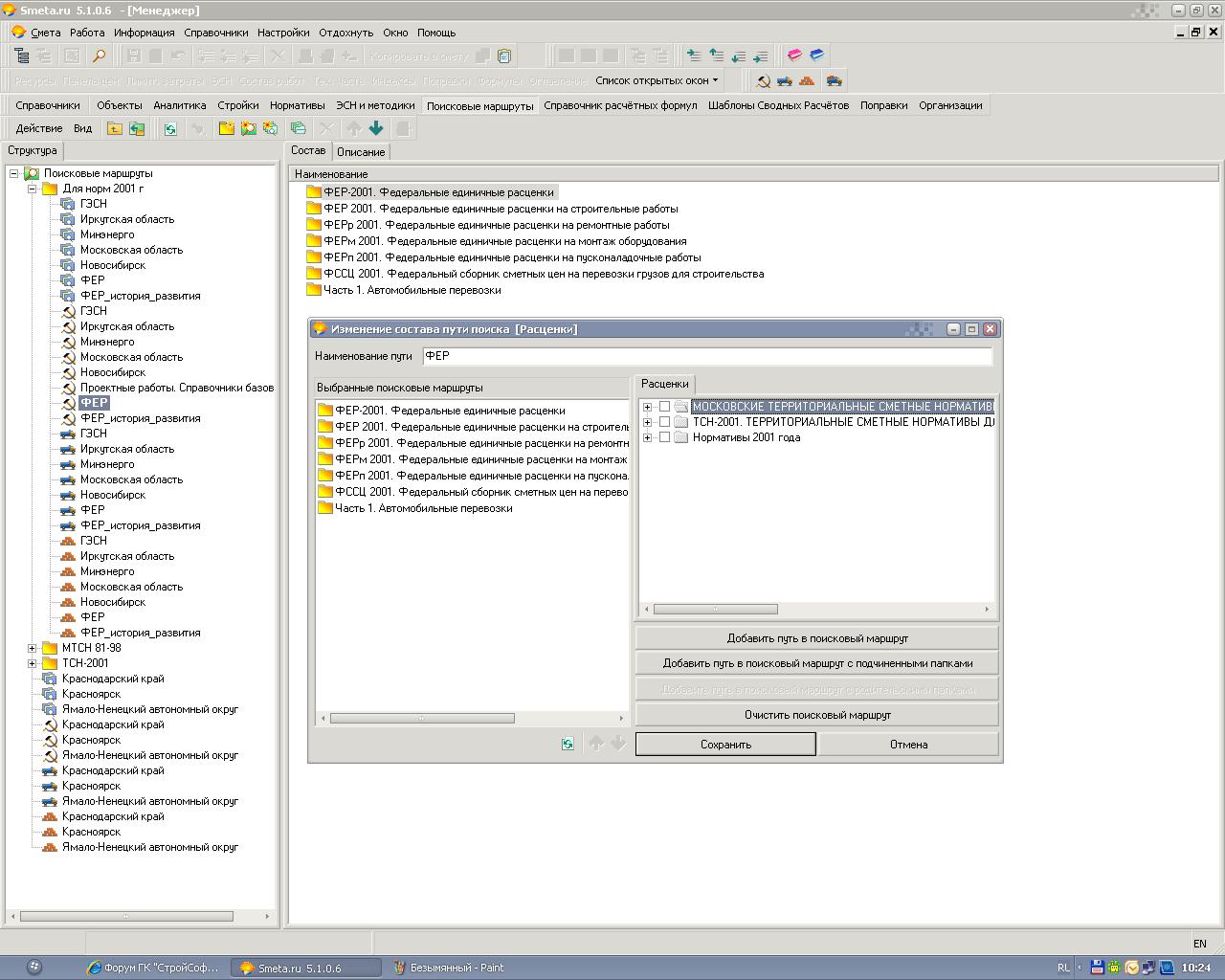Click the orange bricks icon in the toolbar
This screenshot has height=980, width=1225.
[x=807, y=80]
